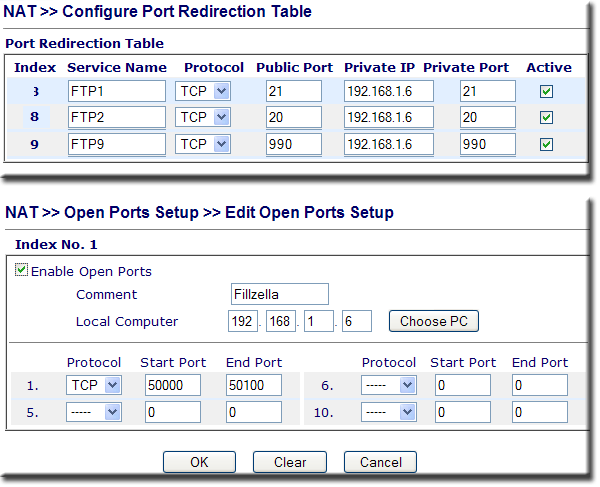Open Protocol dropdown for FTP1 service

(x=203, y=91)
